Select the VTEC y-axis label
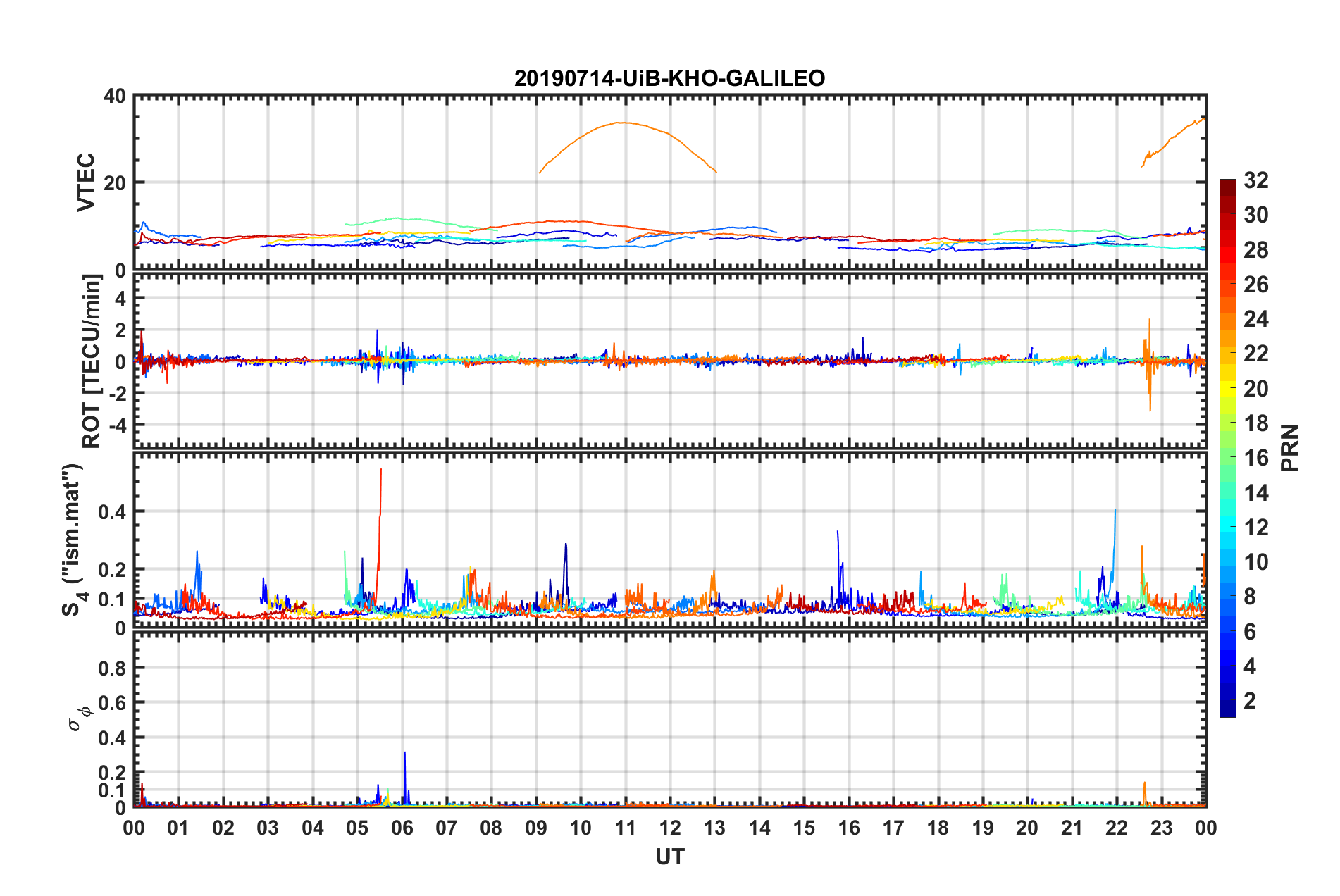 [x=86, y=182]
